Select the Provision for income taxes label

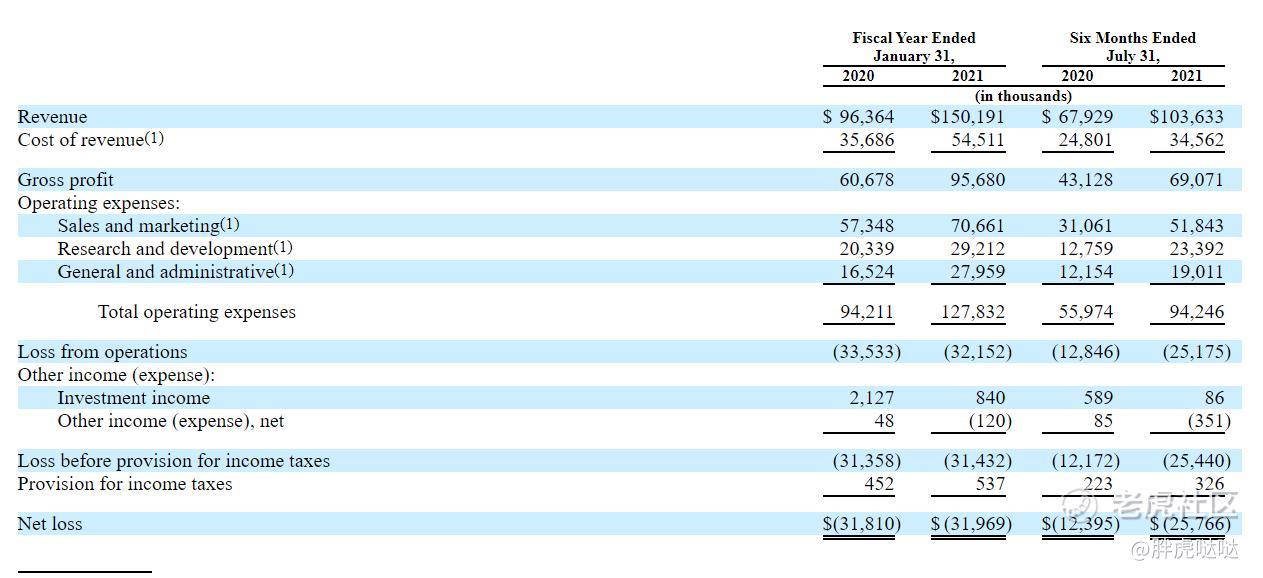124,484
